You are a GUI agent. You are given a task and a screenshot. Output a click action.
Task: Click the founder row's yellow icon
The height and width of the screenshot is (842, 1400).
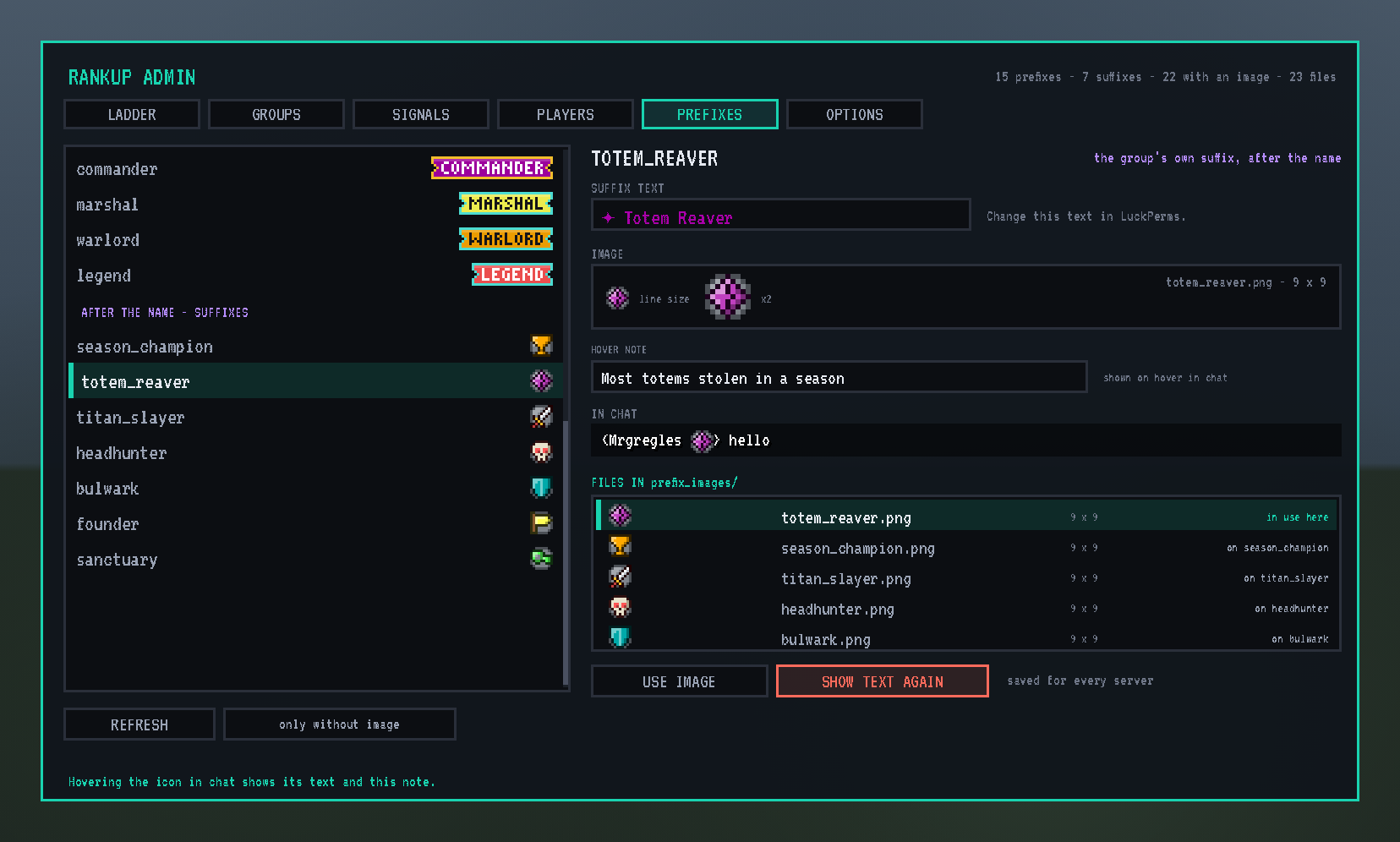tap(541, 523)
